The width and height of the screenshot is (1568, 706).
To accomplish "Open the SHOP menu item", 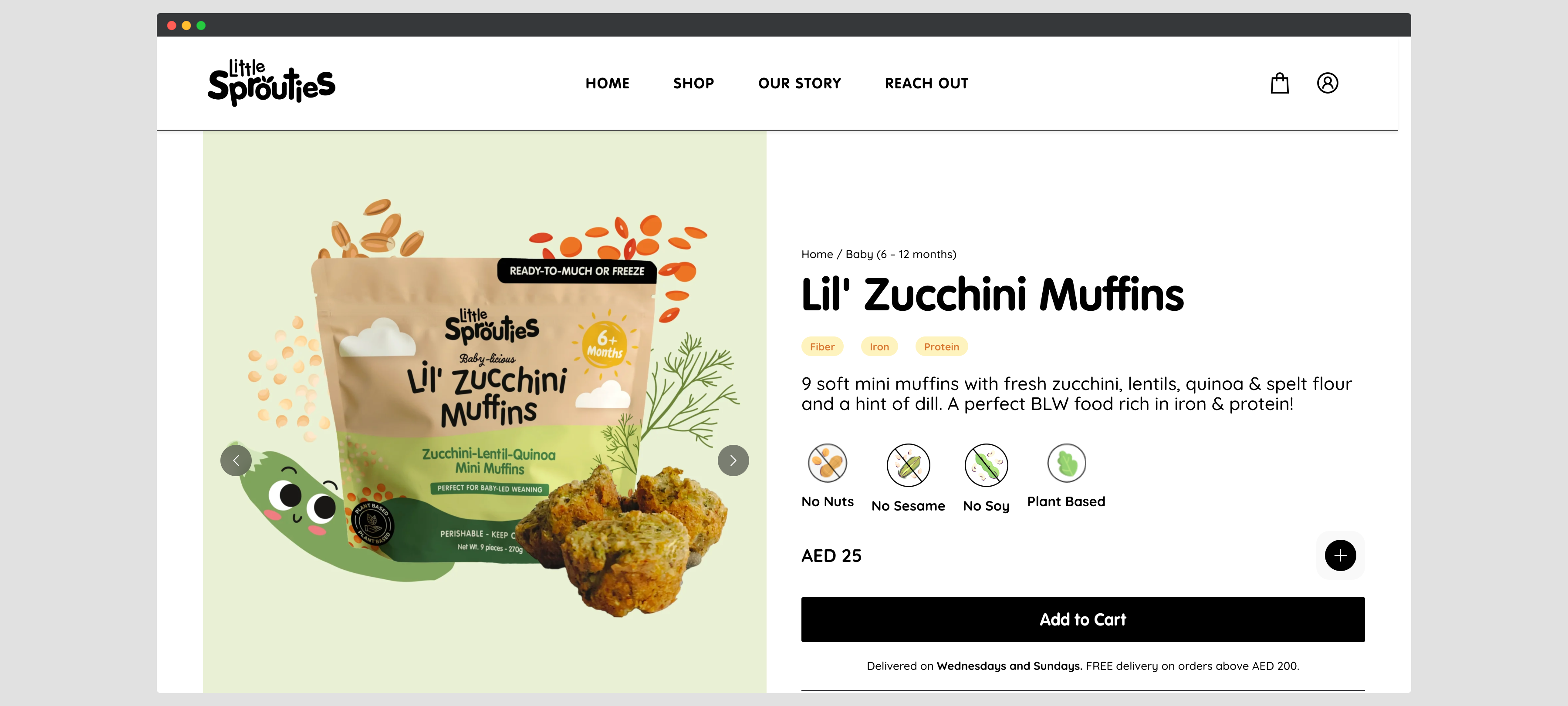I will coord(693,83).
